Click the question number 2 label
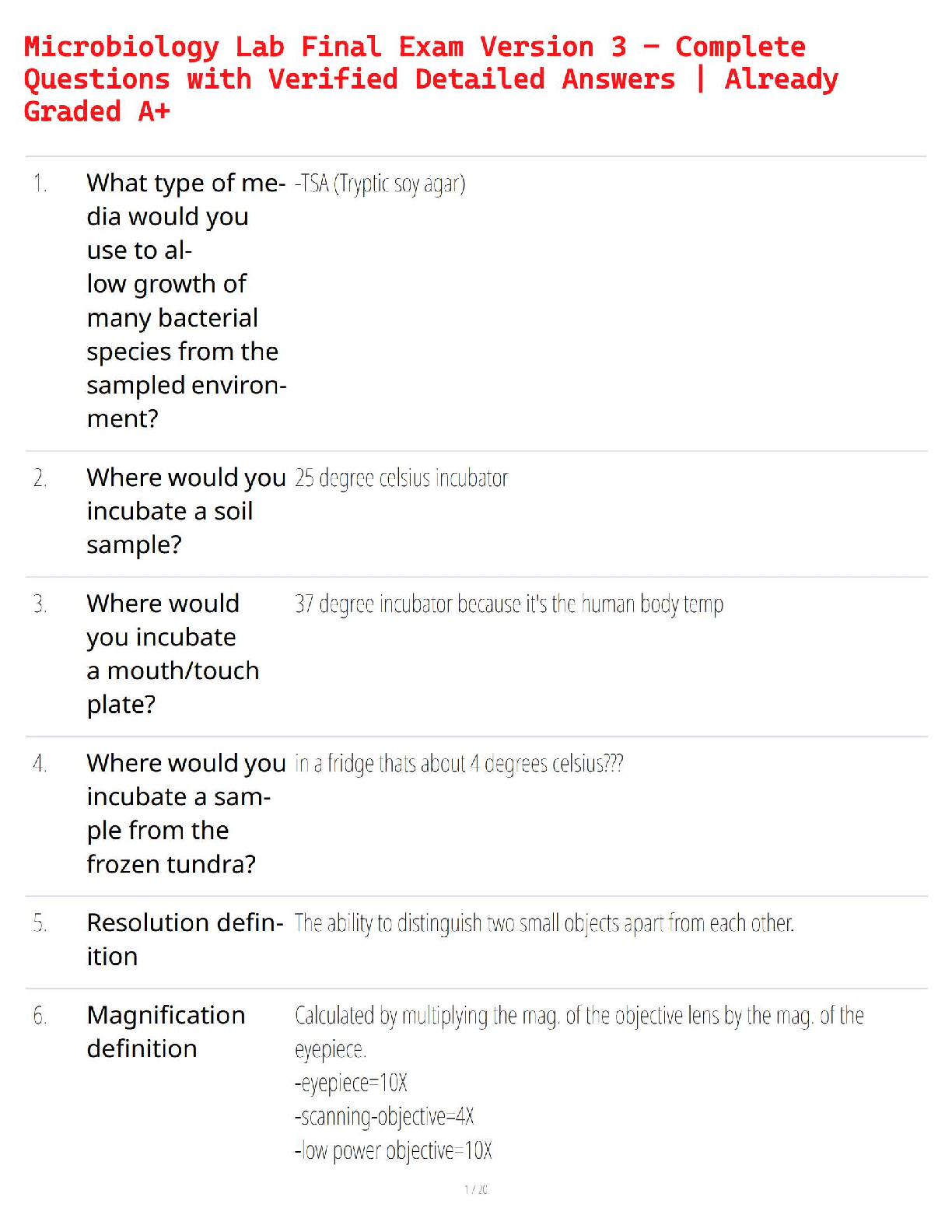The height and width of the screenshot is (1232, 952). (x=40, y=478)
